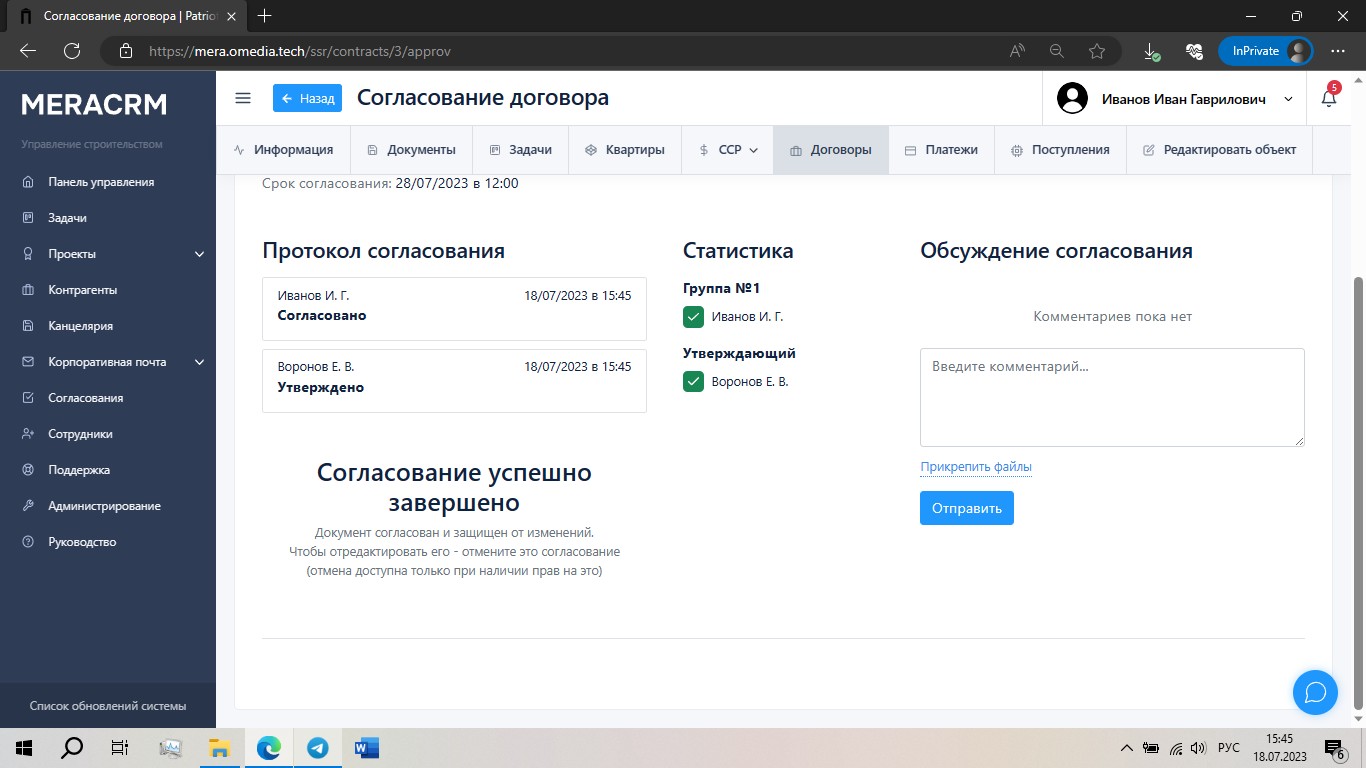Open the notifications bell icon
This screenshot has width=1366, height=768.
[x=1328, y=99]
